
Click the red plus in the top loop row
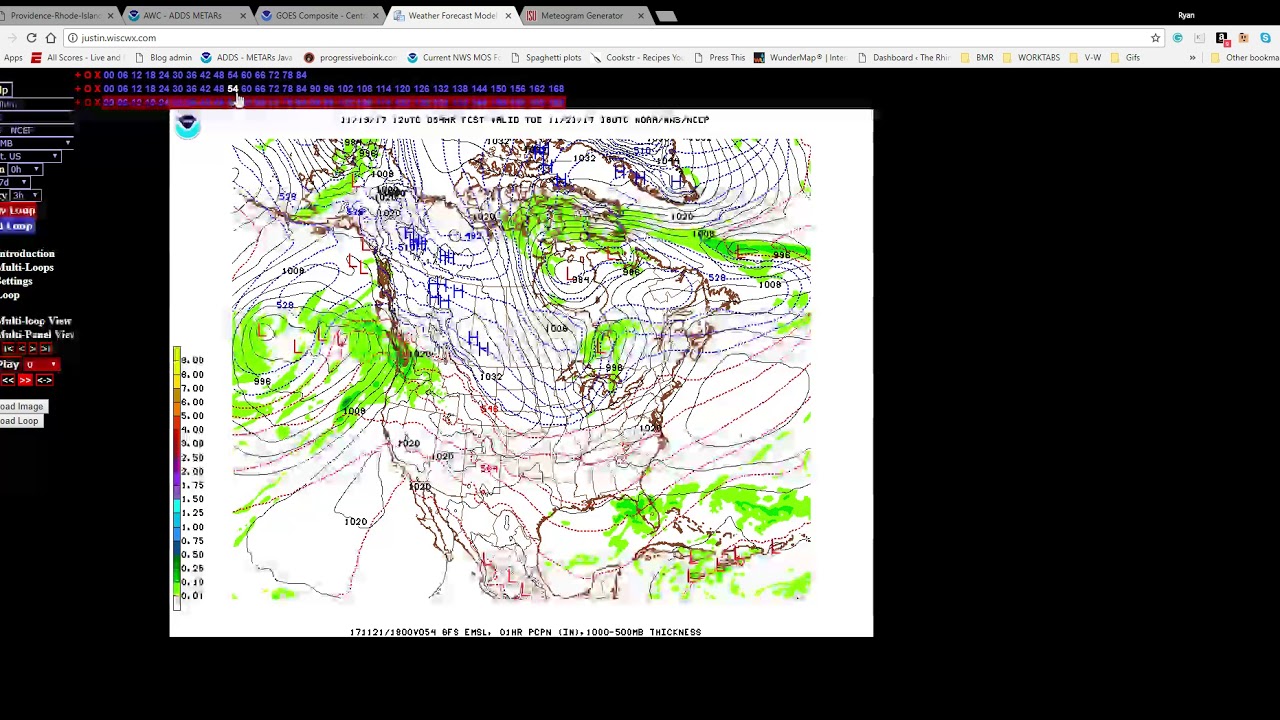click(x=77, y=75)
